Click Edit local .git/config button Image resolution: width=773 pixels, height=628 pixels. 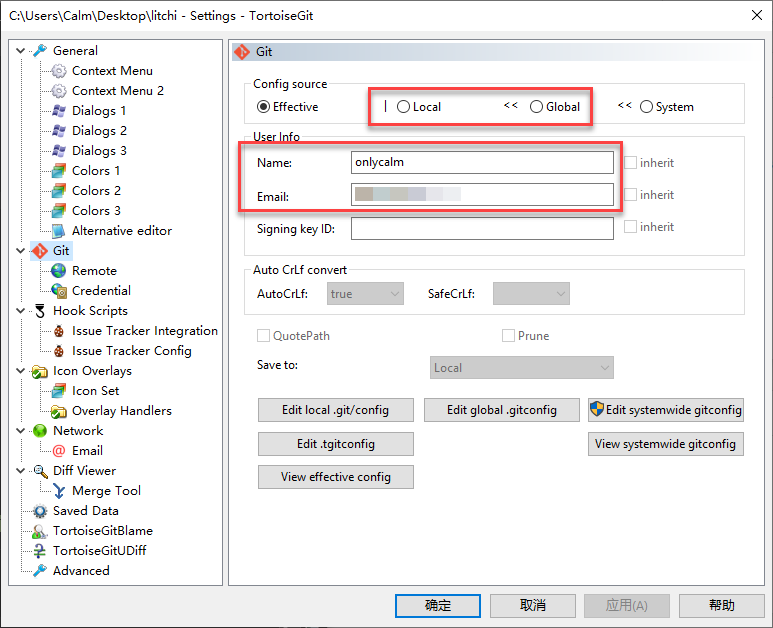coord(336,410)
